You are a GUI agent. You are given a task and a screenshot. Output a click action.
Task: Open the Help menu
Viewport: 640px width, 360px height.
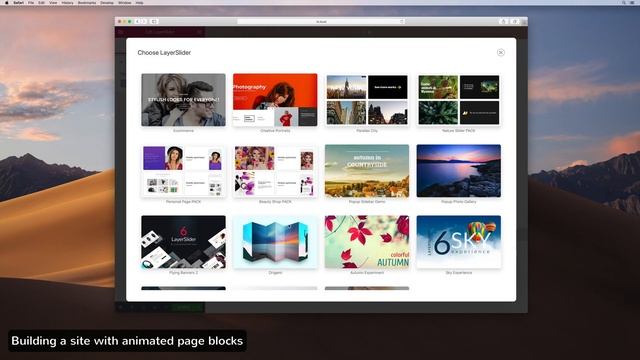pyautogui.click(x=140, y=2)
